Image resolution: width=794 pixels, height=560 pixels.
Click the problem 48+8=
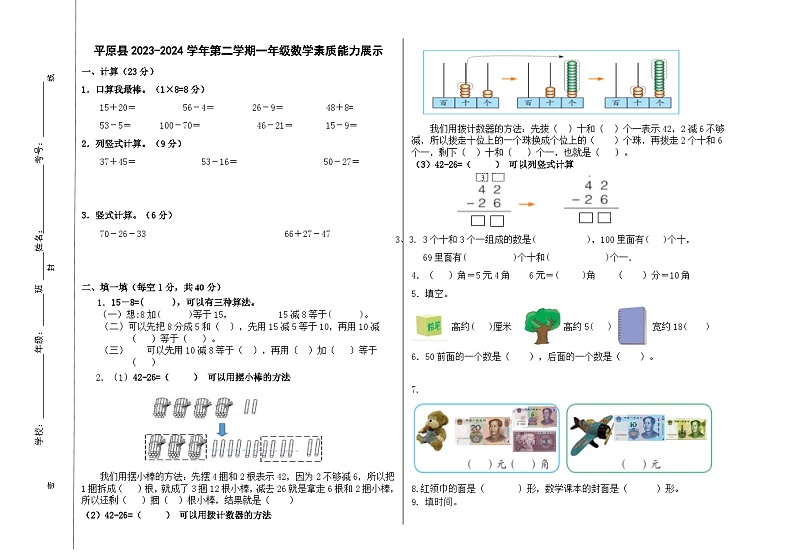click(x=340, y=107)
